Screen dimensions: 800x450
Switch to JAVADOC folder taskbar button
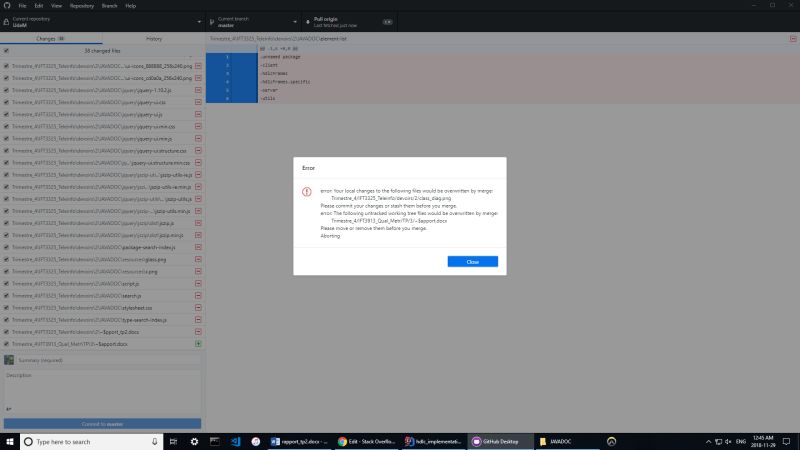point(567,441)
